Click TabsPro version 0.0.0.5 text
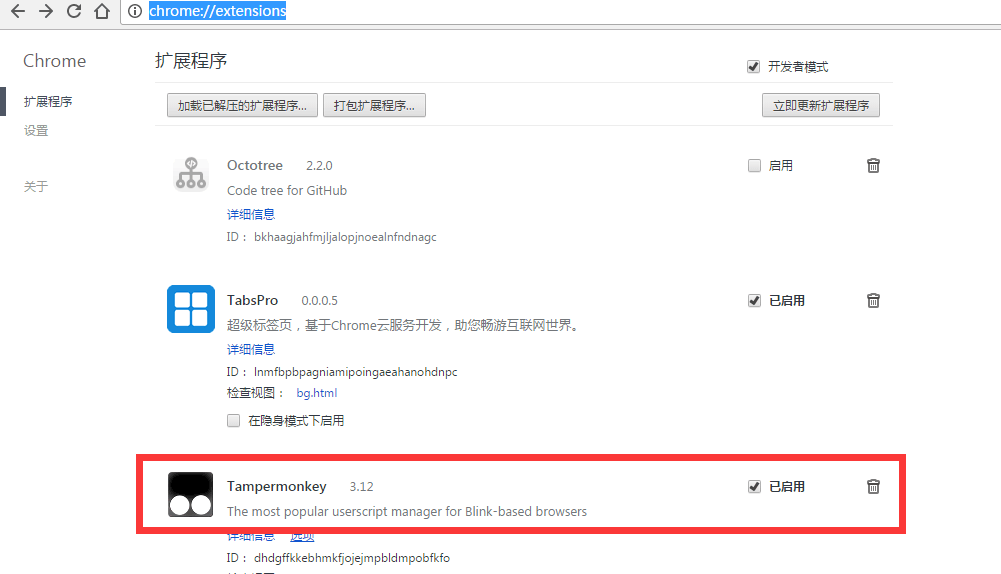 point(319,300)
